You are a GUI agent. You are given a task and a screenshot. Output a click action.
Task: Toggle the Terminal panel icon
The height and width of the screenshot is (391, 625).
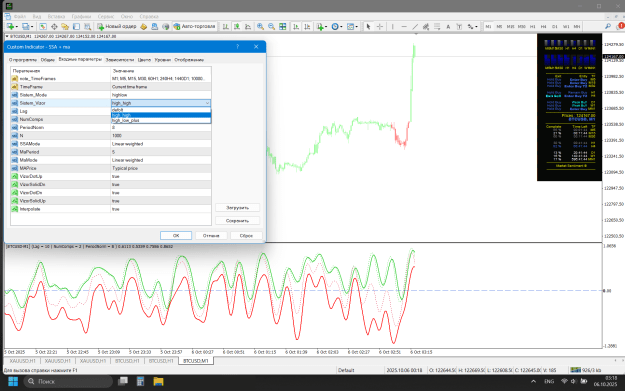click(x=76, y=26)
